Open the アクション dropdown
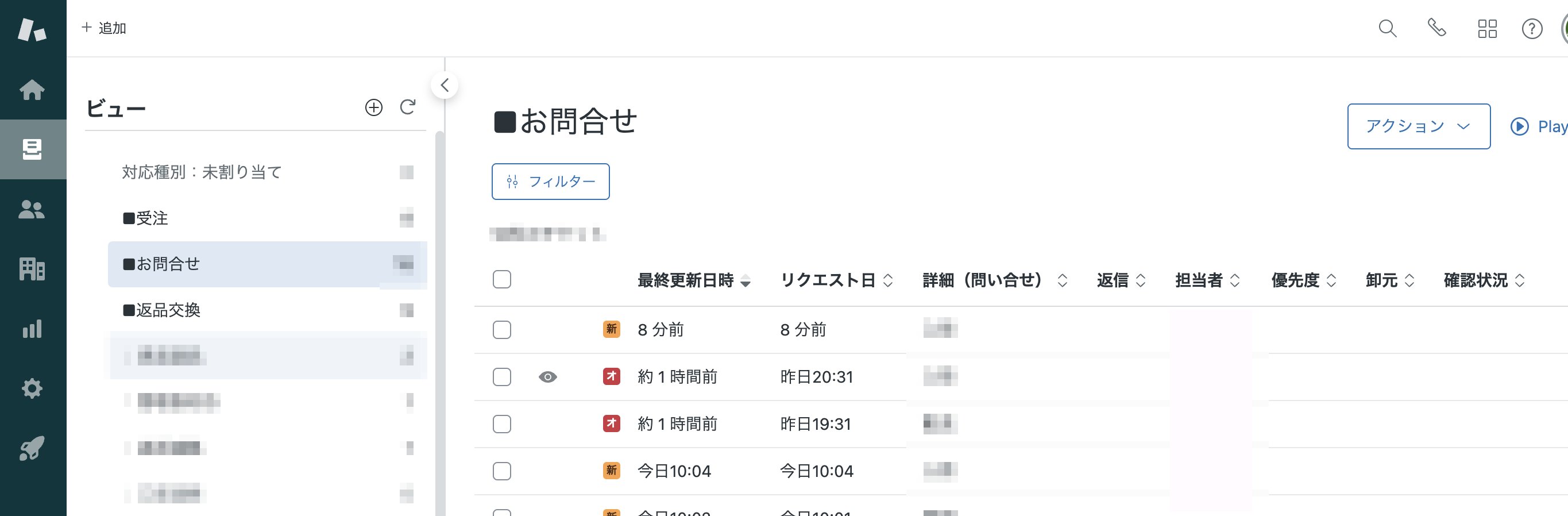Viewport: 1568px width, 516px height. pyautogui.click(x=1419, y=126)
